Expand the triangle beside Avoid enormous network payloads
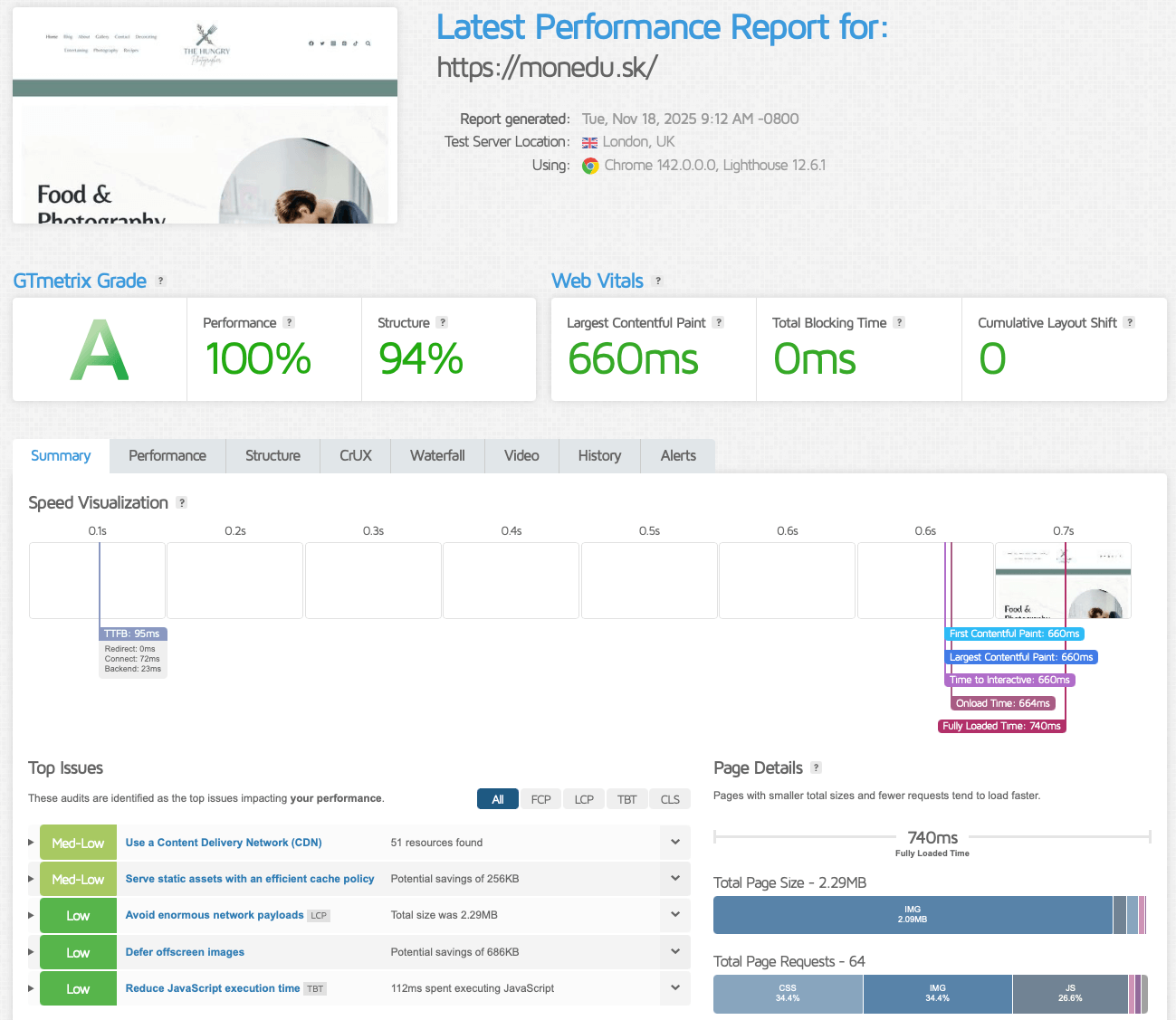1176x1020 pixels. [x=32, y=916]
